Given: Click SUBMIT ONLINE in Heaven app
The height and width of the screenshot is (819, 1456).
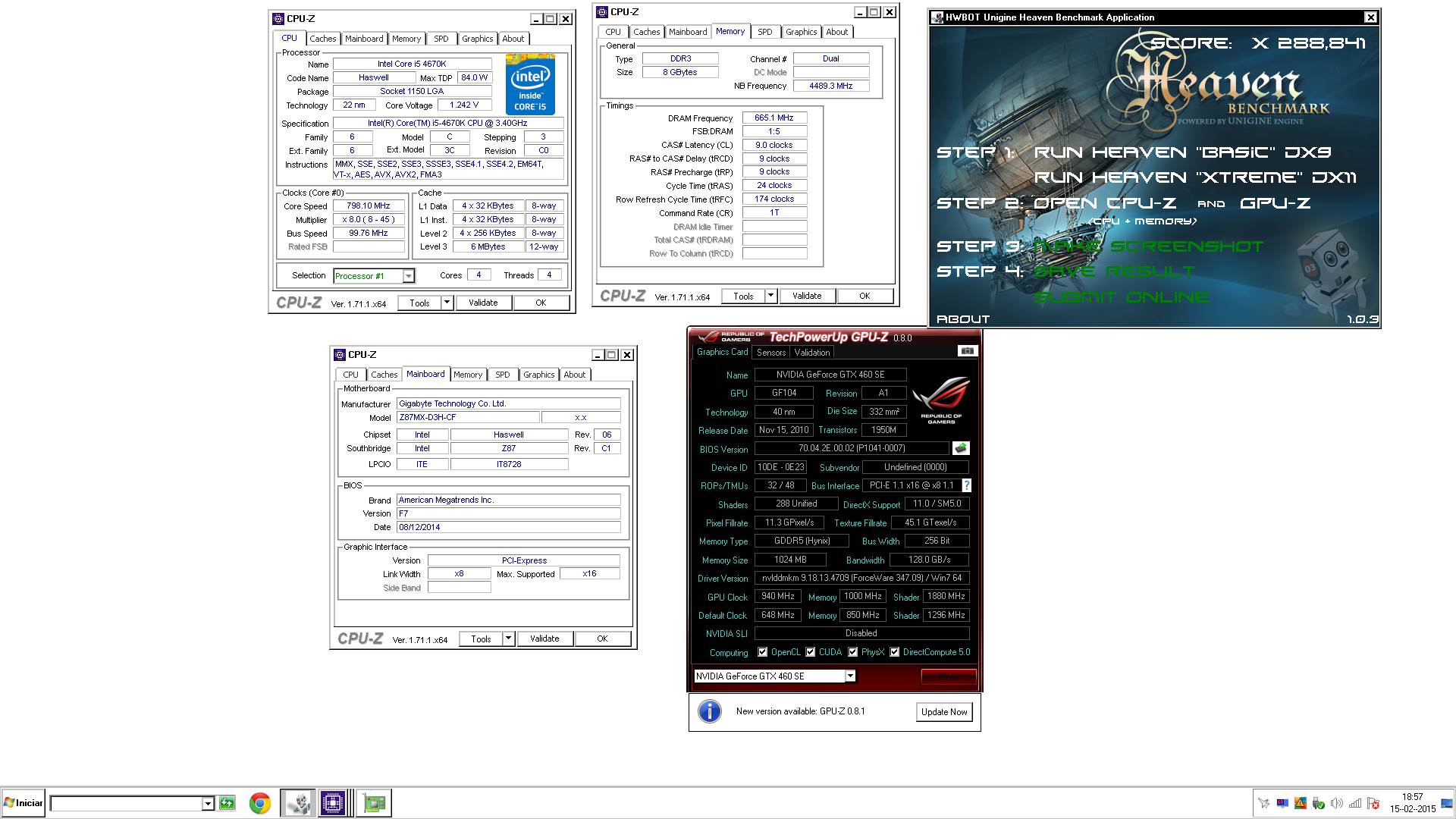Looking at the screenshot, I should (x=1122, y=297).
